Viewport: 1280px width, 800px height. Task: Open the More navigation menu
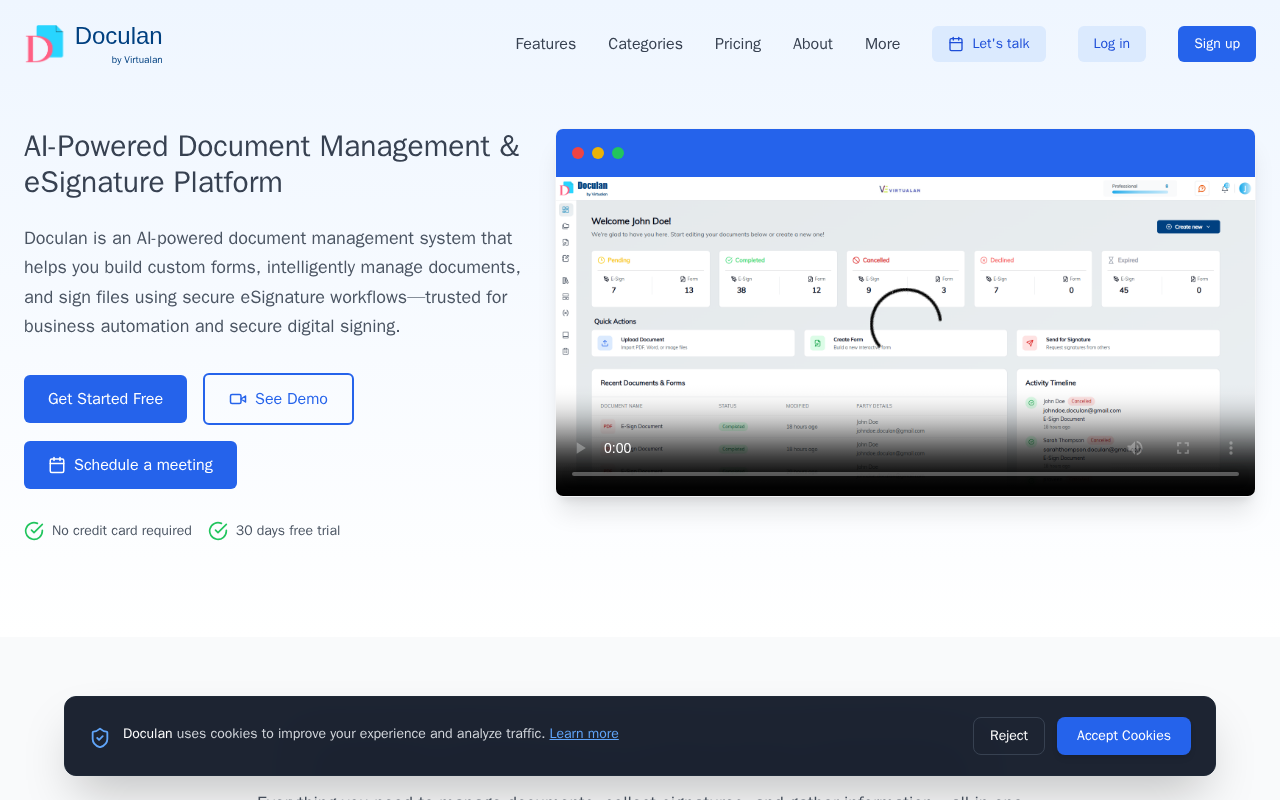(882, 44)
